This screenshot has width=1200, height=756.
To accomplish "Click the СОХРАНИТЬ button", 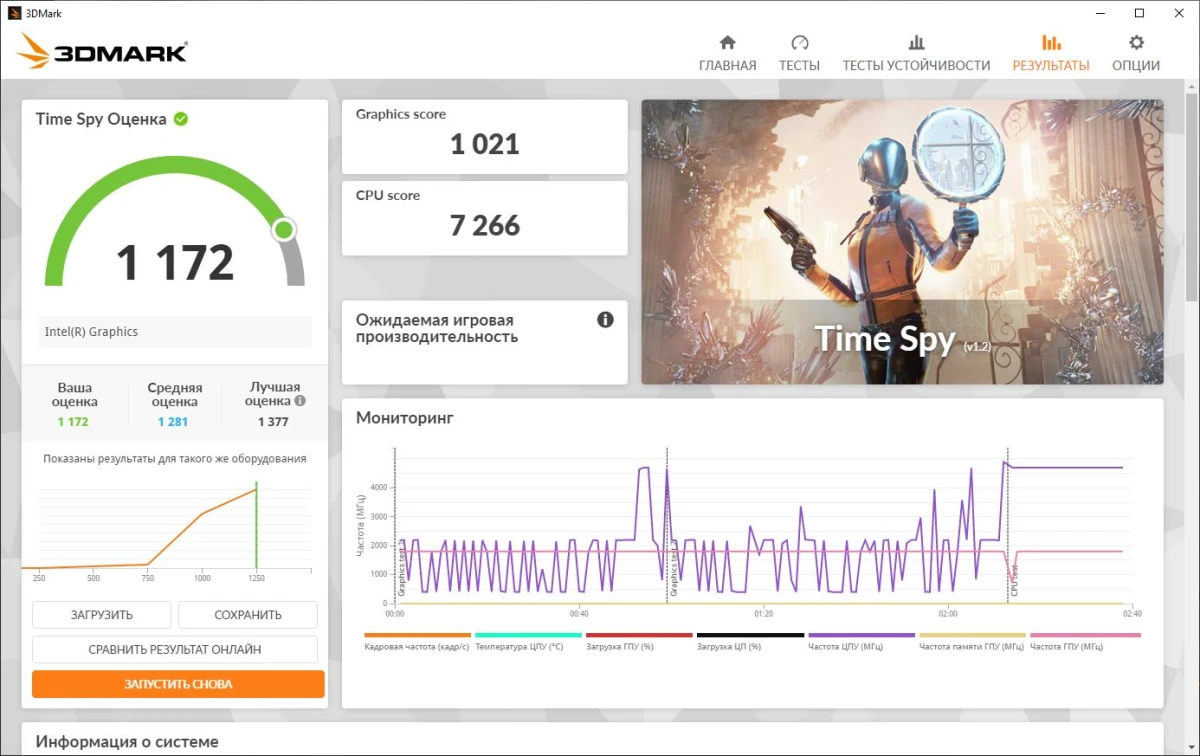I will coord(248,615).
